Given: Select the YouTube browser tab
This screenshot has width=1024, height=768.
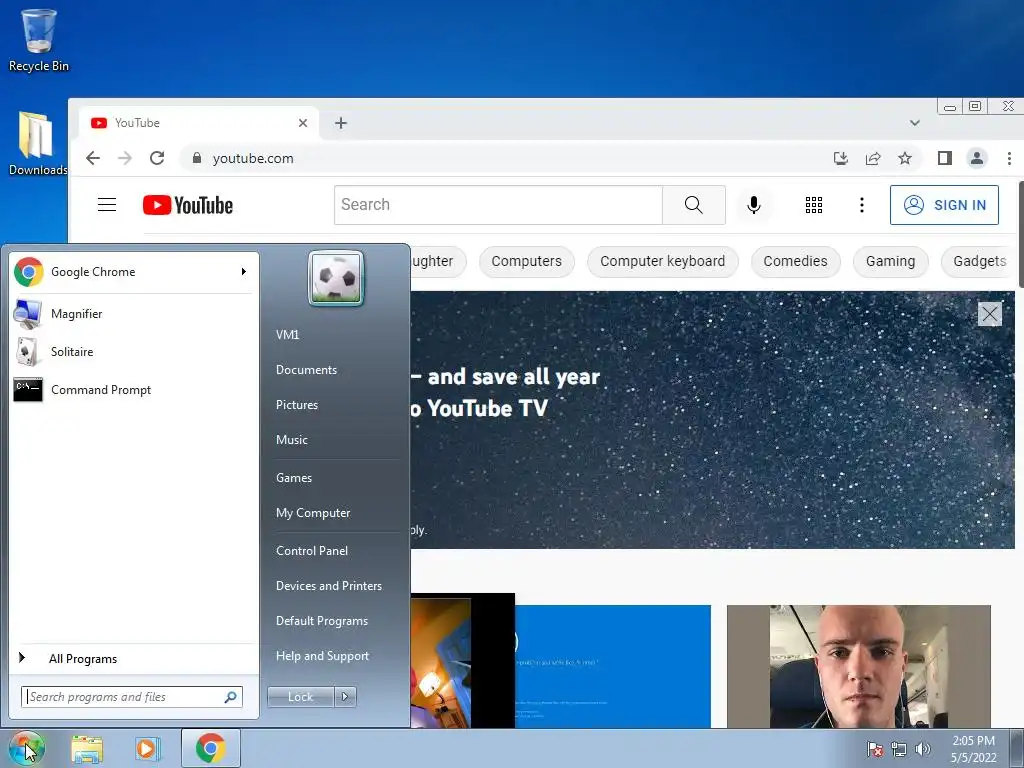Looking at the screenshot, I should (x=198, y=123).
